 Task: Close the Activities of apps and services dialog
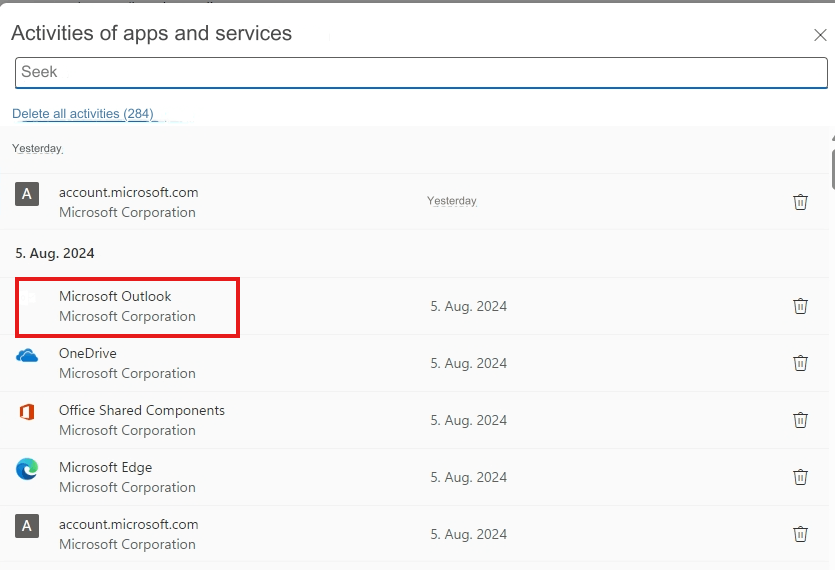[x=820, y=35]
